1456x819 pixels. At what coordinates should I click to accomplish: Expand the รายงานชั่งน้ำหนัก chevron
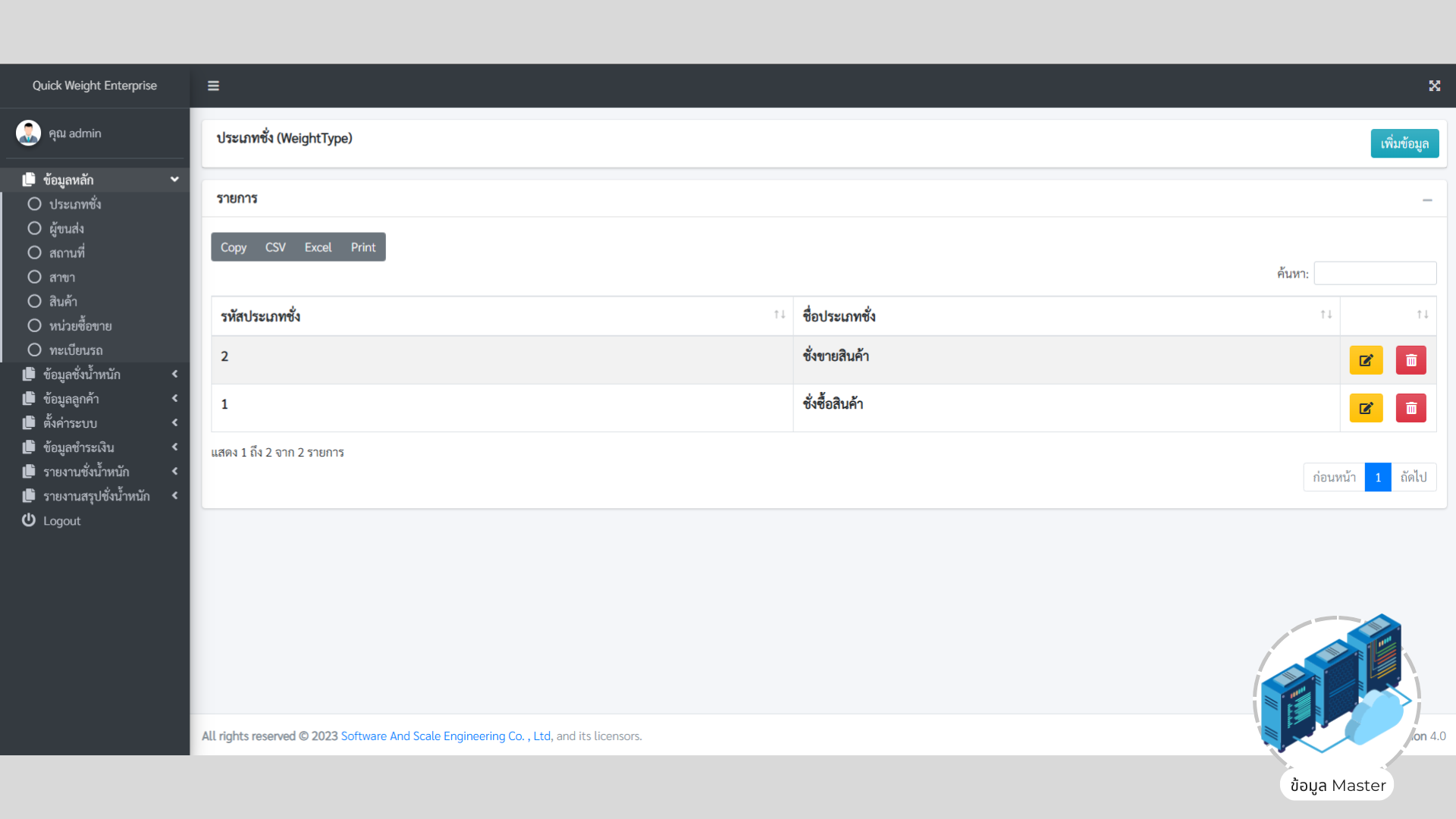(174, 471)
